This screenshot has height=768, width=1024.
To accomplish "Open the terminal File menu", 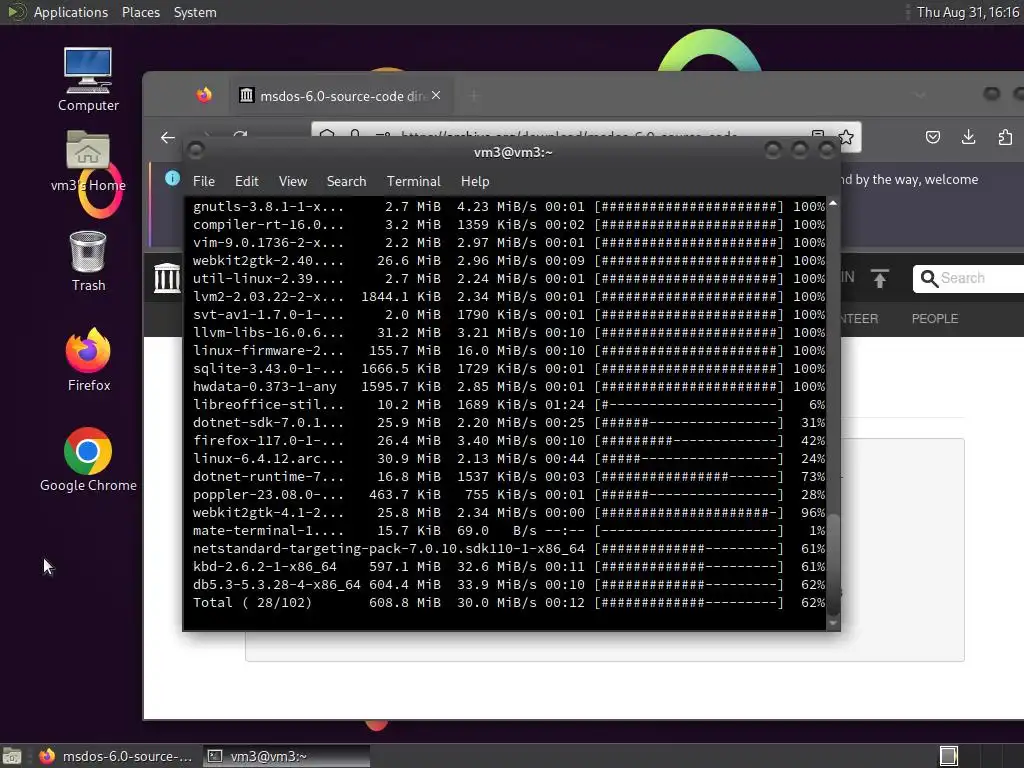I will pyautogui.click(x=204, y=181).
